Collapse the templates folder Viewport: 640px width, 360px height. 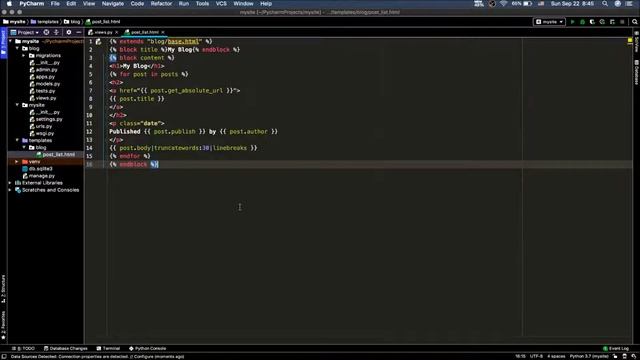(18, 140)
